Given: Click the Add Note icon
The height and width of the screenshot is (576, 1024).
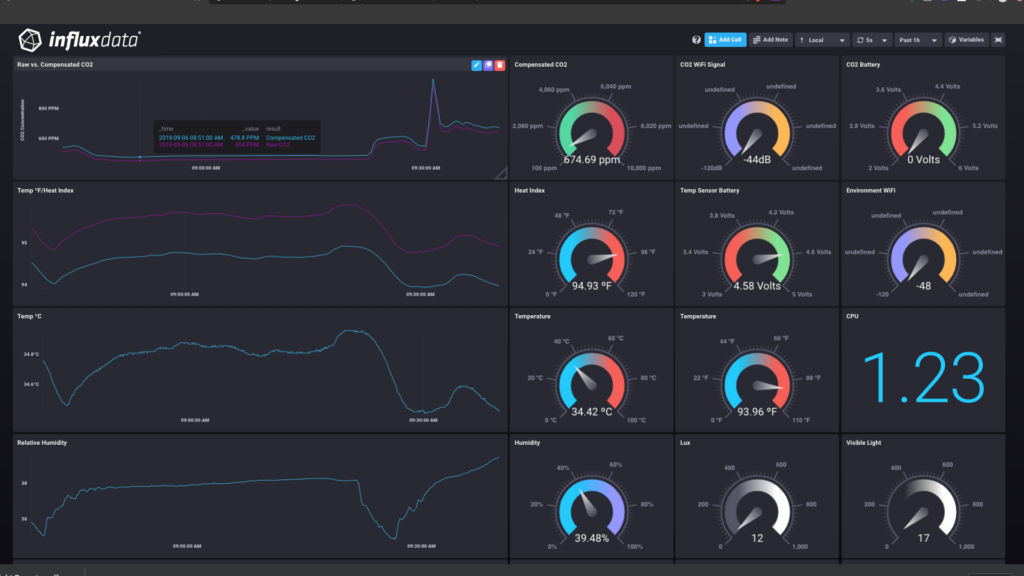Looking at the screenshot, I should [757, 40].
